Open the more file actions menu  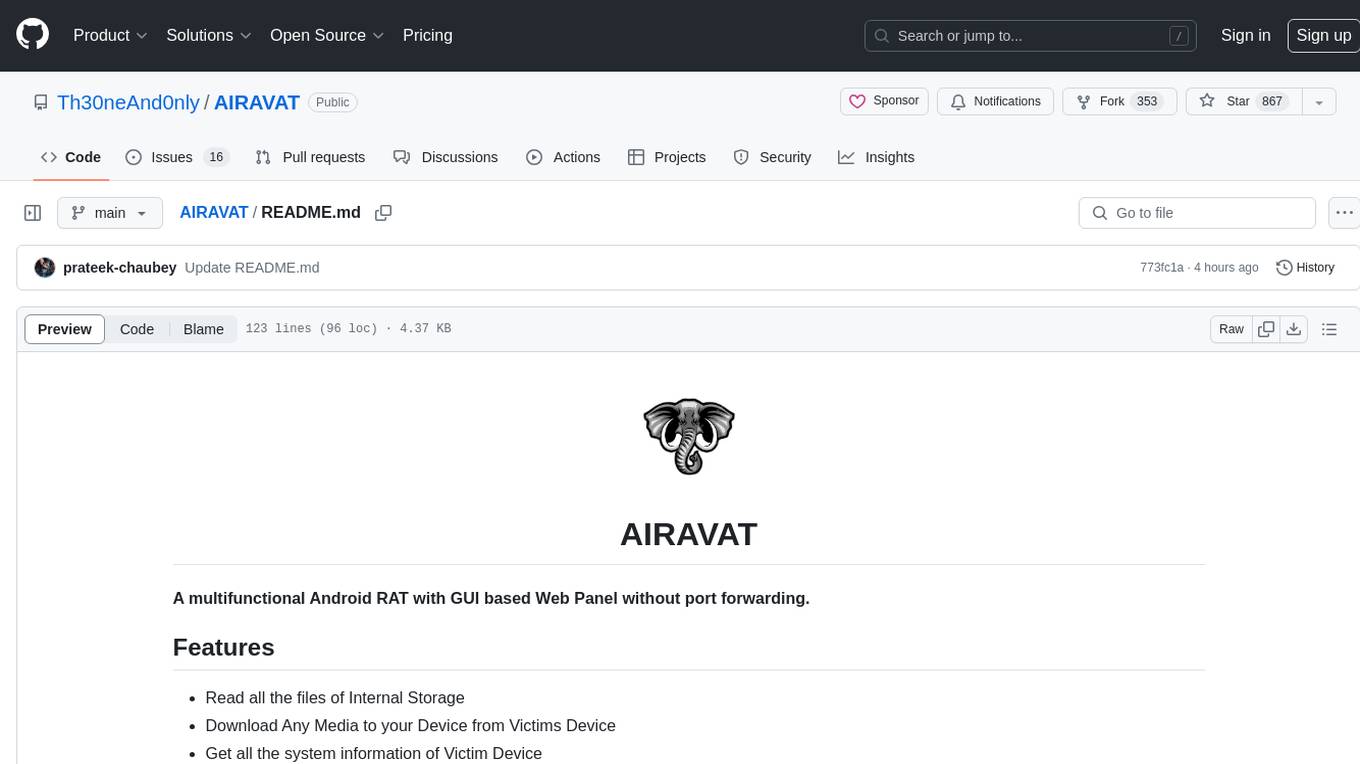[1344, 213]
